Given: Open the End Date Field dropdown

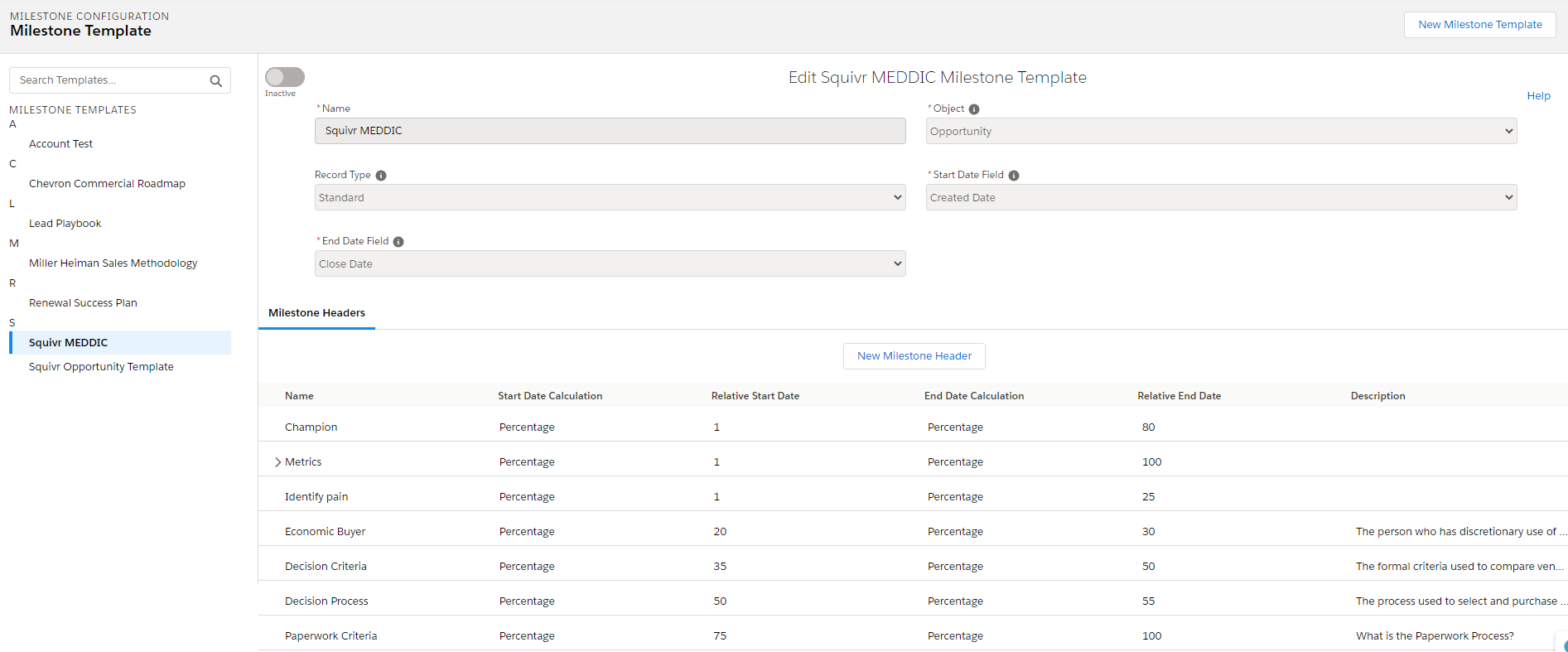Looking at the screenshot, I should [610, 263].
